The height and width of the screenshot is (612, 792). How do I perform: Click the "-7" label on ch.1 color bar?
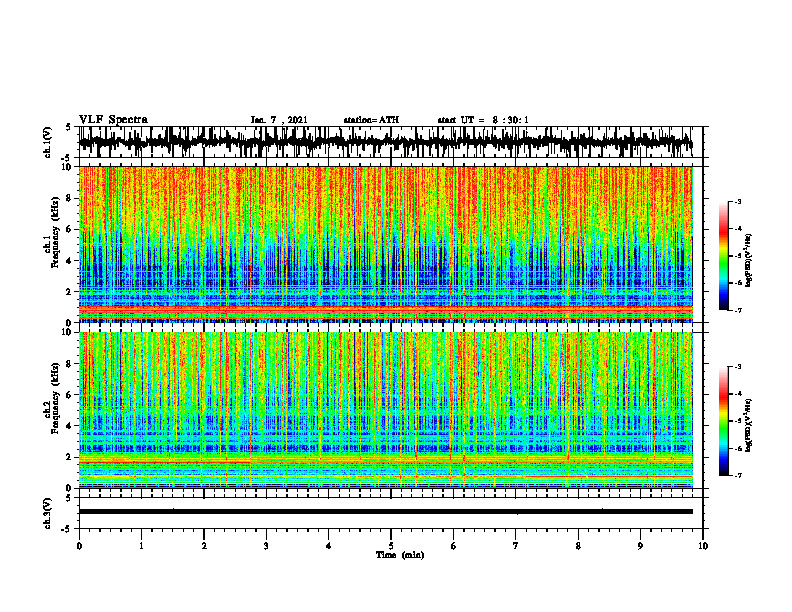point(737,310)
